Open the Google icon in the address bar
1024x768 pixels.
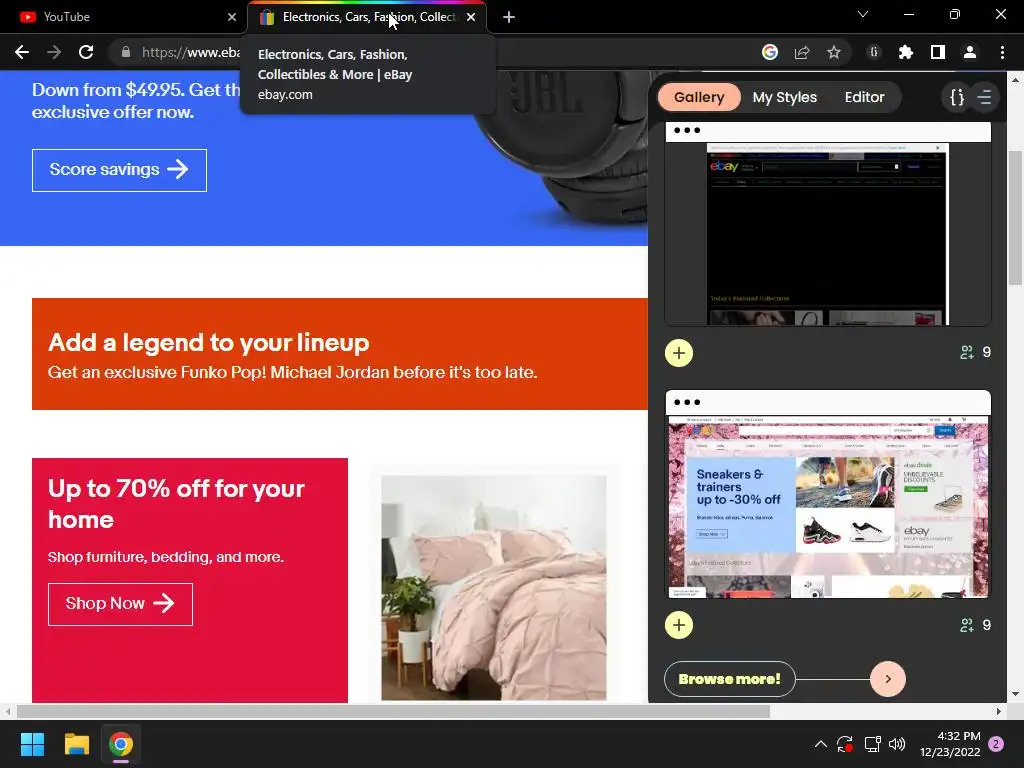click(x=770, y=52)
